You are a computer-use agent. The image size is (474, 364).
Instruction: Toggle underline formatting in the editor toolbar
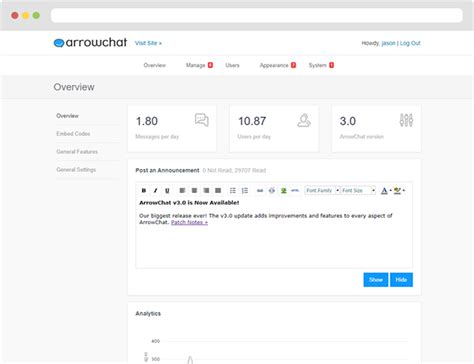click(167, 190)
